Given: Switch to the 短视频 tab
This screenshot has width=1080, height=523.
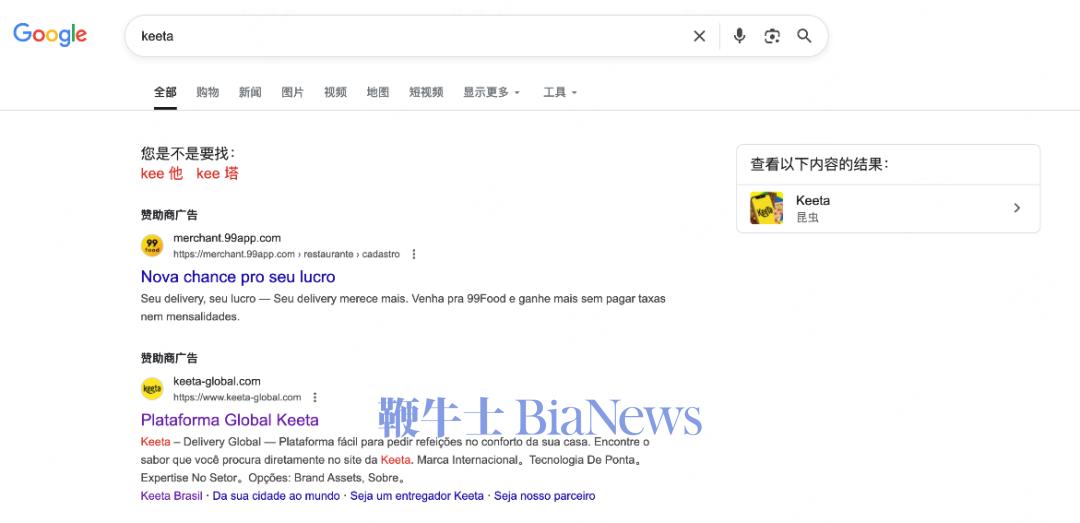Looking at the screenshot, I should point(426,92).
